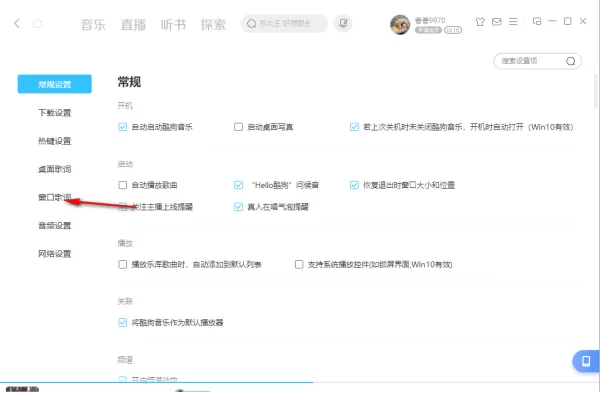Viewport: 600px width, 393px height.
Task: Click the refresh icon beside the back arrow
Action: (37, 24)
